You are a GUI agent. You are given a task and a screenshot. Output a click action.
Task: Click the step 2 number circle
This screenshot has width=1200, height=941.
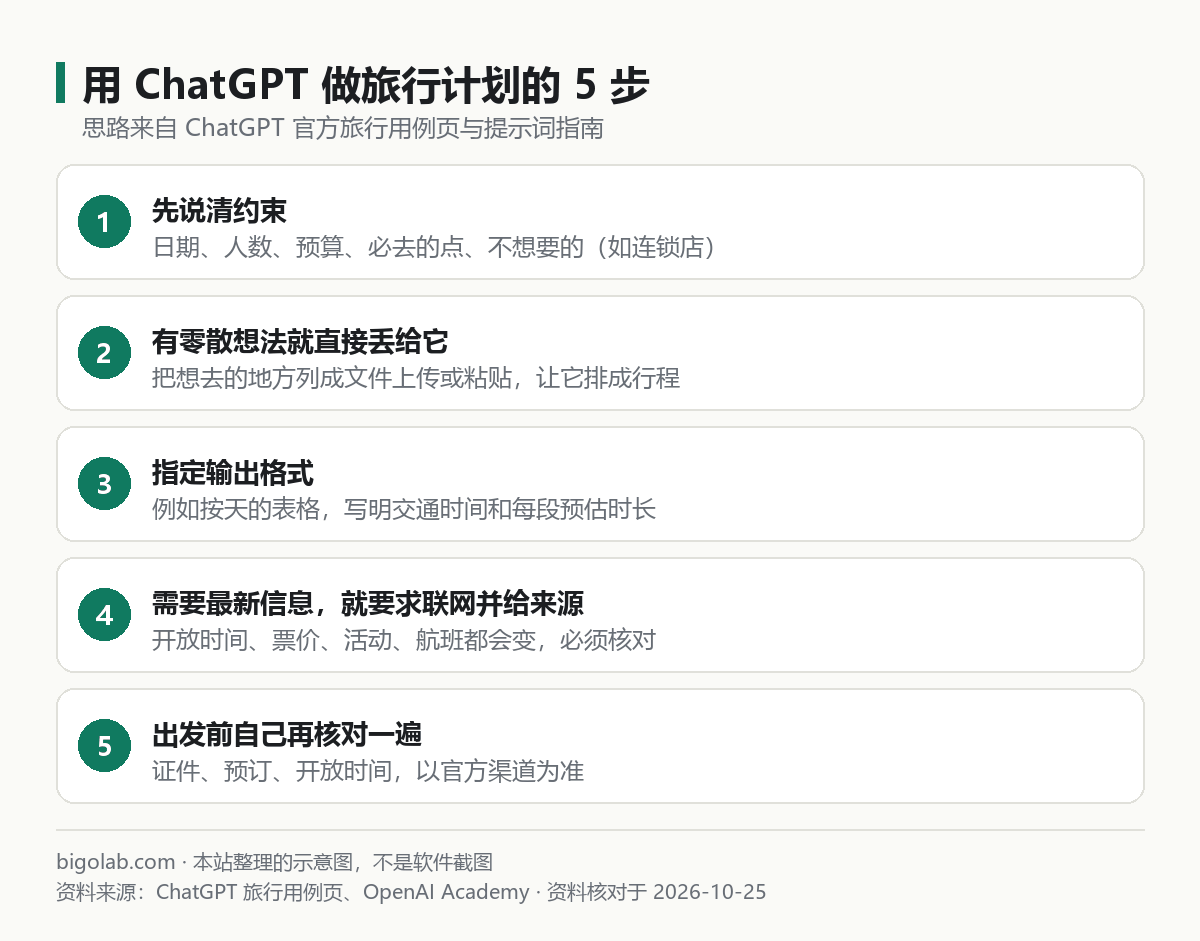(105, 353)
